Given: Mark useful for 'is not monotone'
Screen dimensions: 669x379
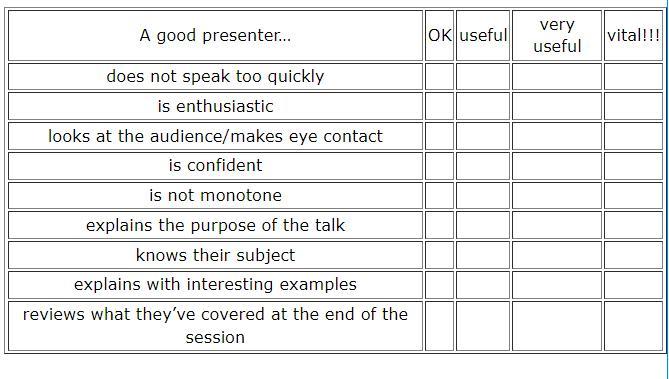Looking at the screenshot, I should (483, 195).
